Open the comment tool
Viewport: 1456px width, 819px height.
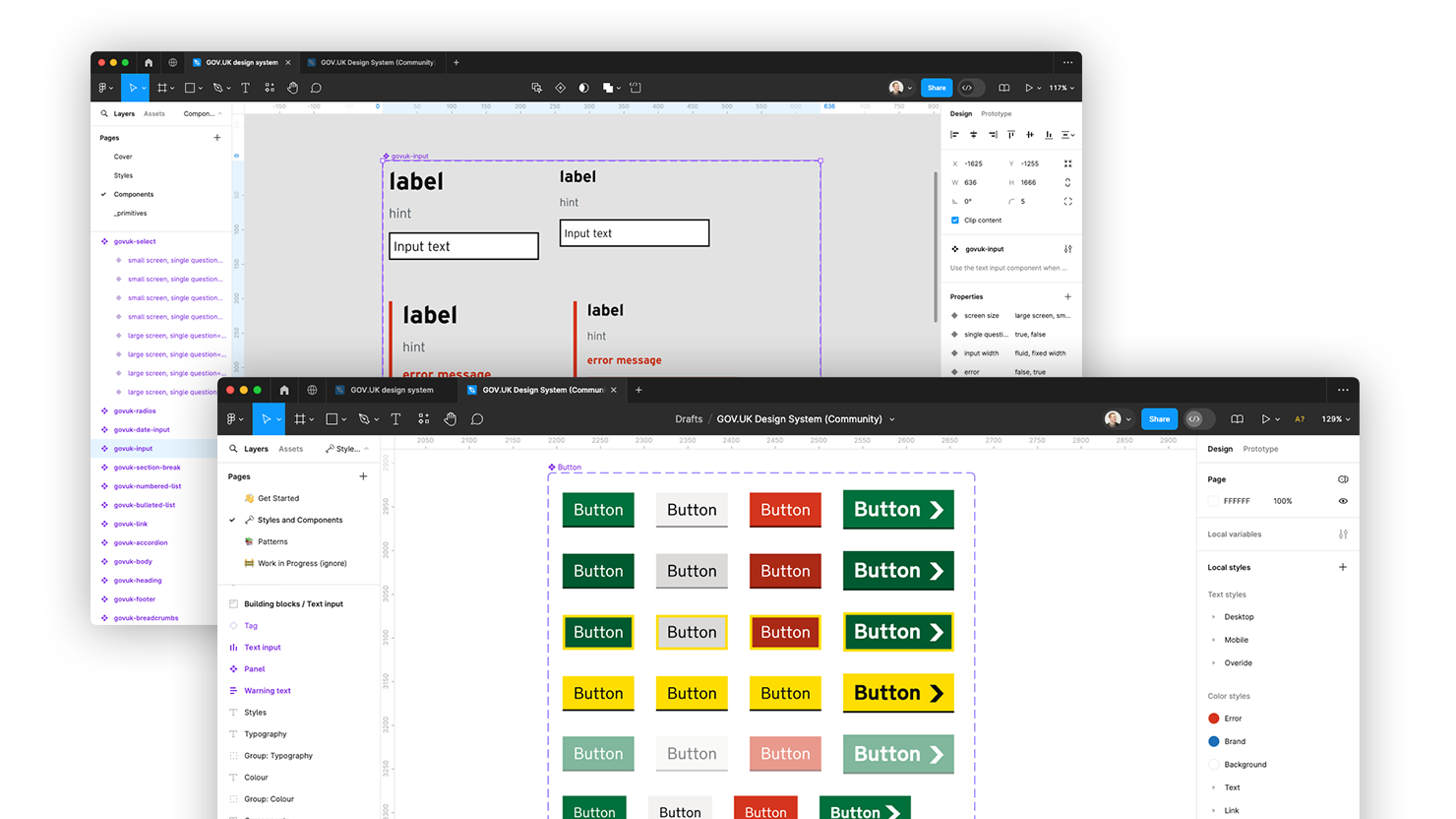478,419
